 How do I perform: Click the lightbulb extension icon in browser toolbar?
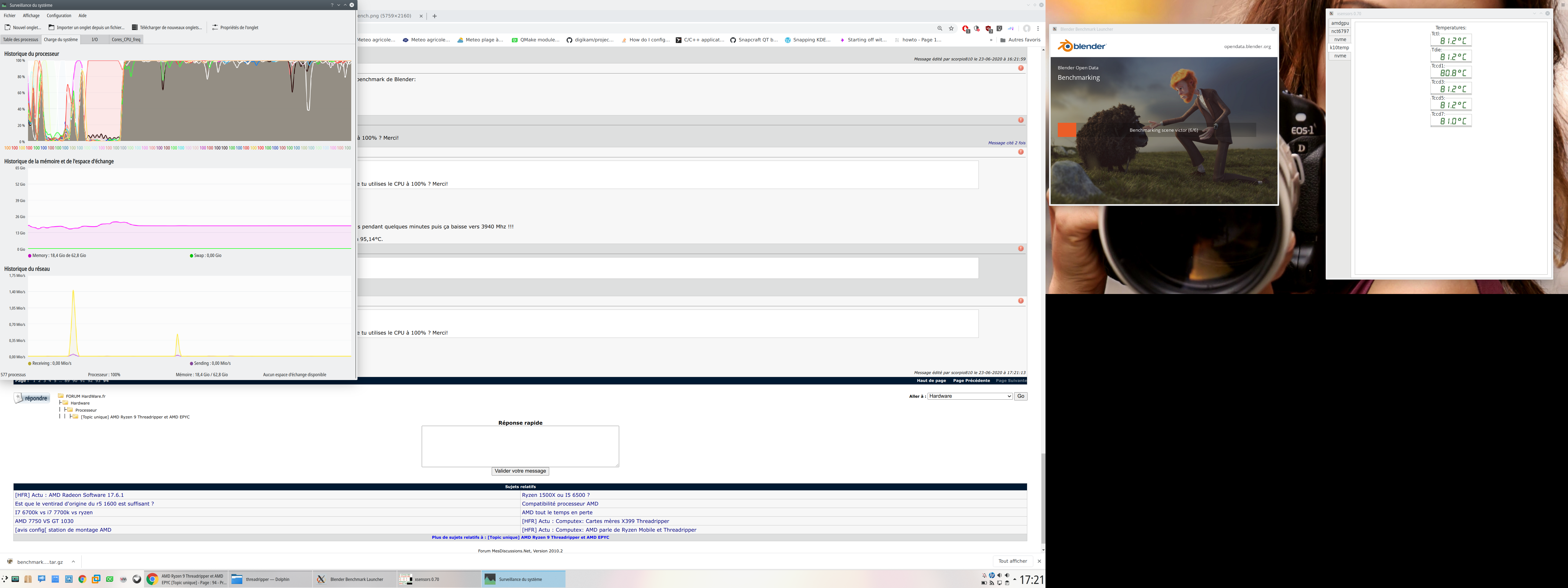click(1000, 29)
